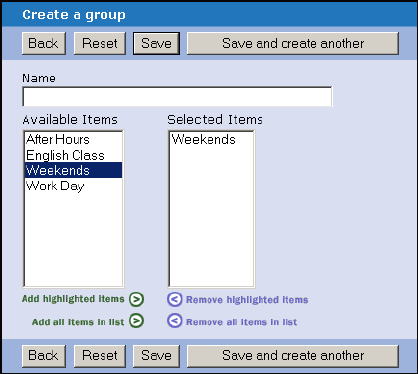The image size is (418, 374).
Task: Click the green Add highlighted items arrow icon
Action: point(137,299)
